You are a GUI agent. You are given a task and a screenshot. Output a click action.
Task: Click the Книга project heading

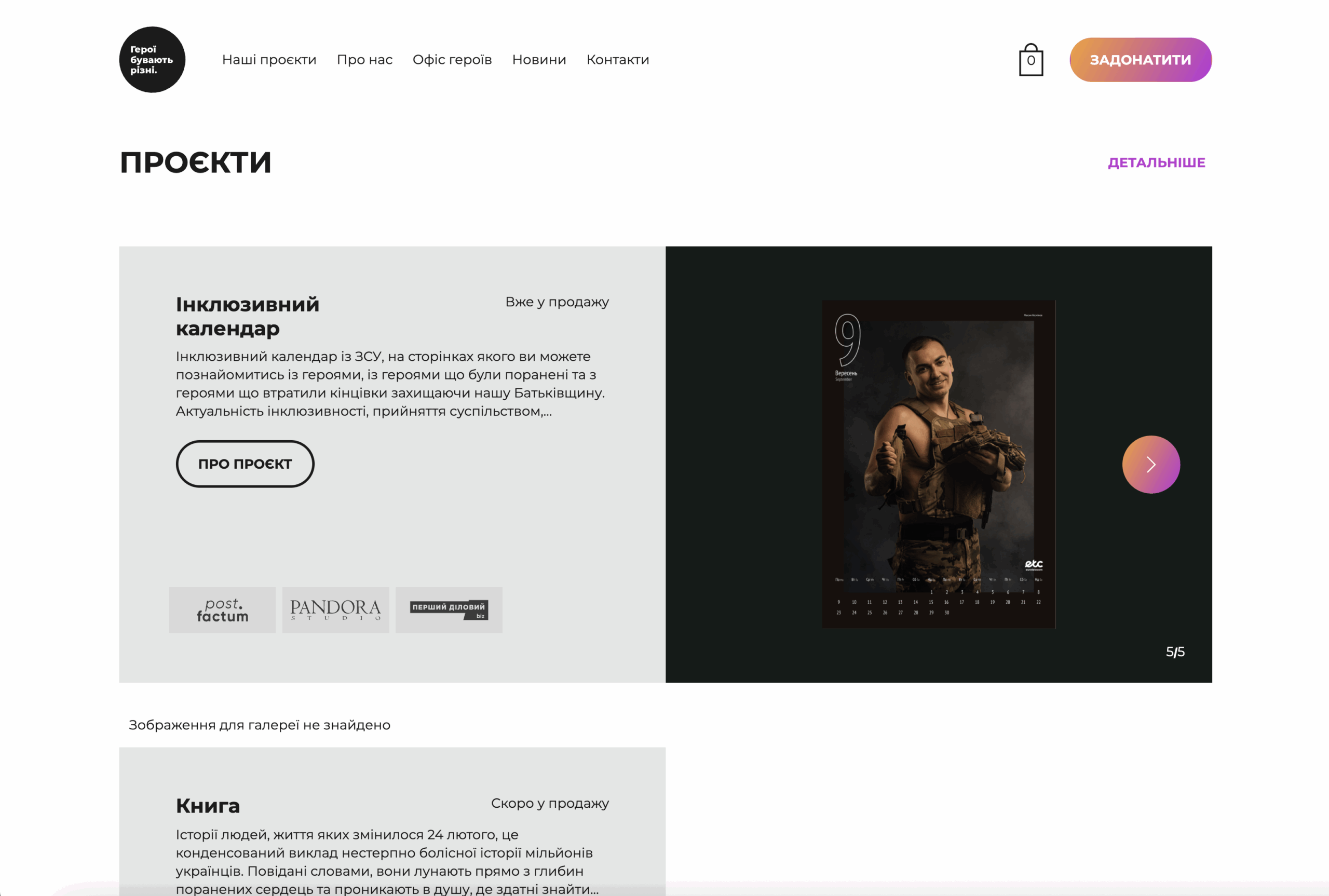pyautogui.click(x=208, y=805)
